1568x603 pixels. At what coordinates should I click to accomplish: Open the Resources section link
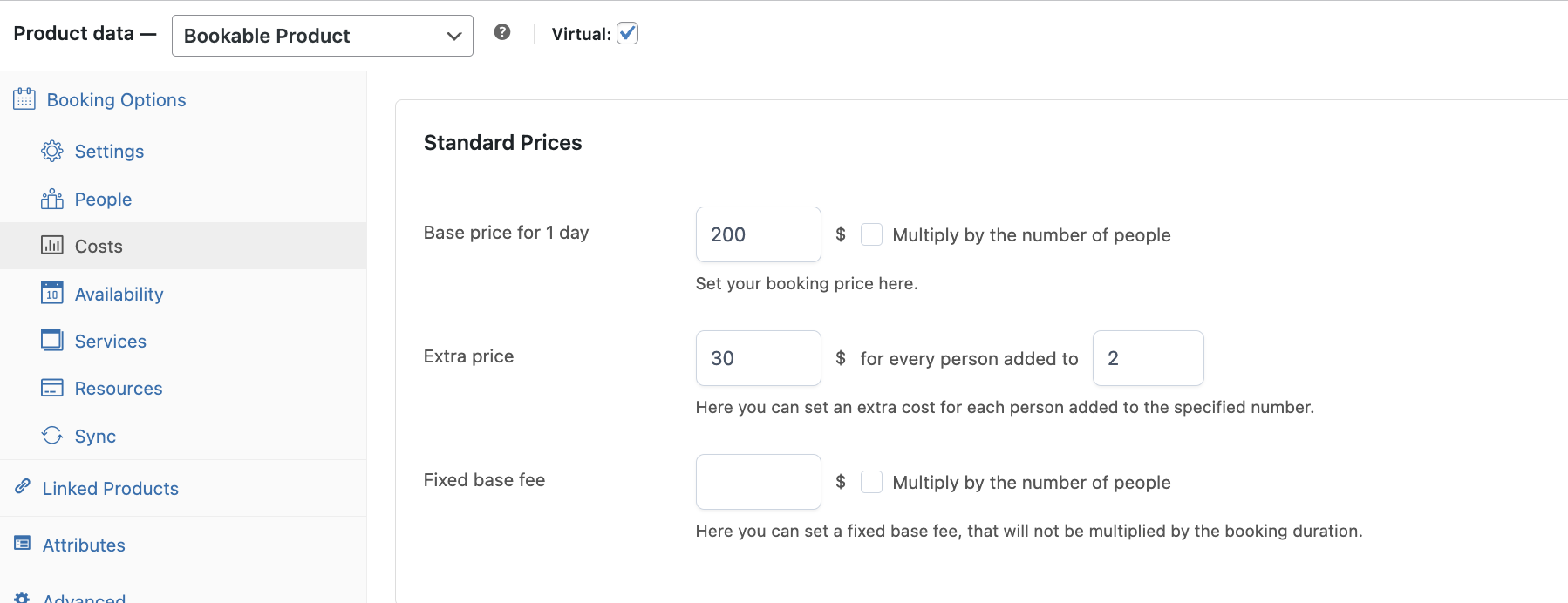119,388
